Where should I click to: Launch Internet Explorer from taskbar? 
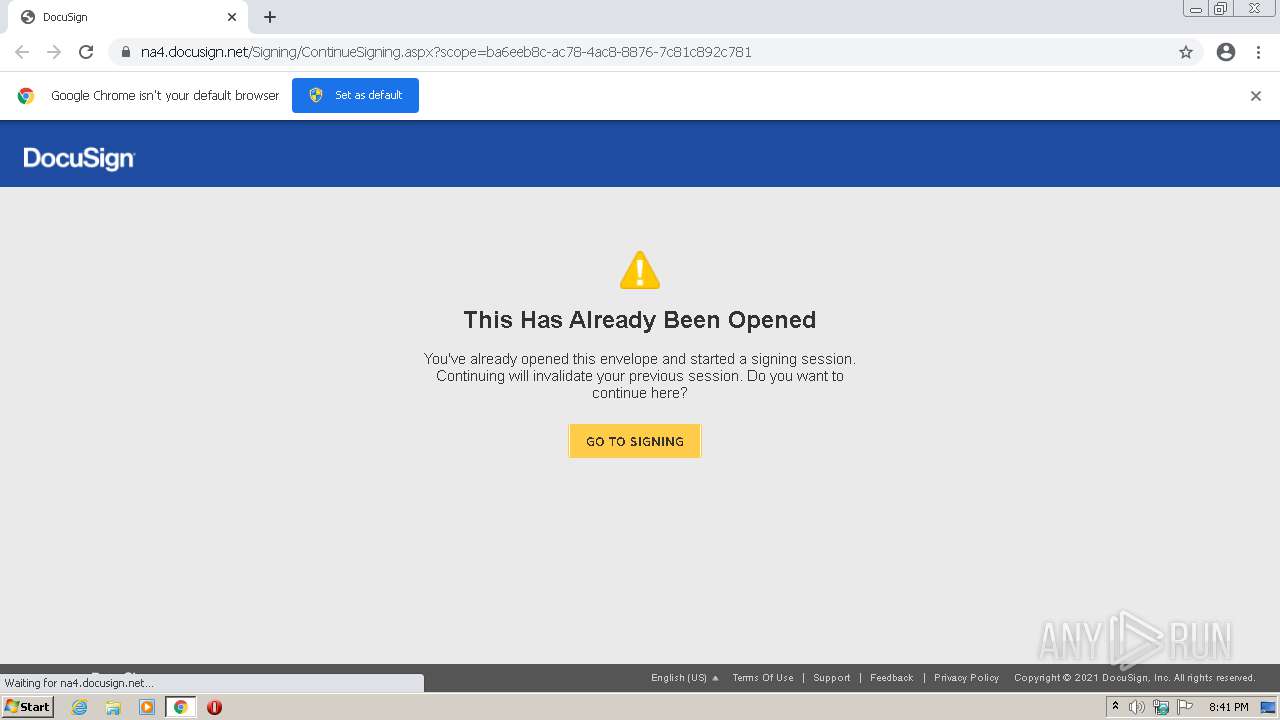(x=80, y=707)
